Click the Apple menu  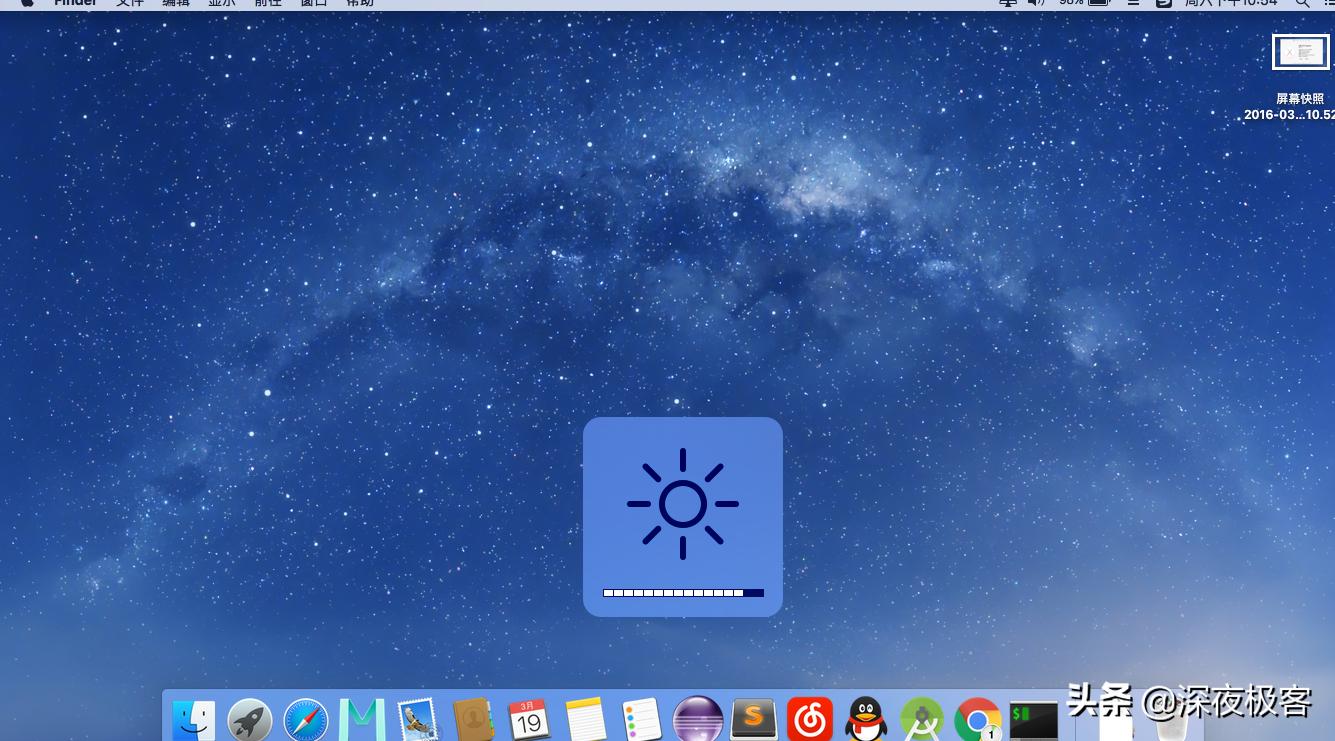25,3
